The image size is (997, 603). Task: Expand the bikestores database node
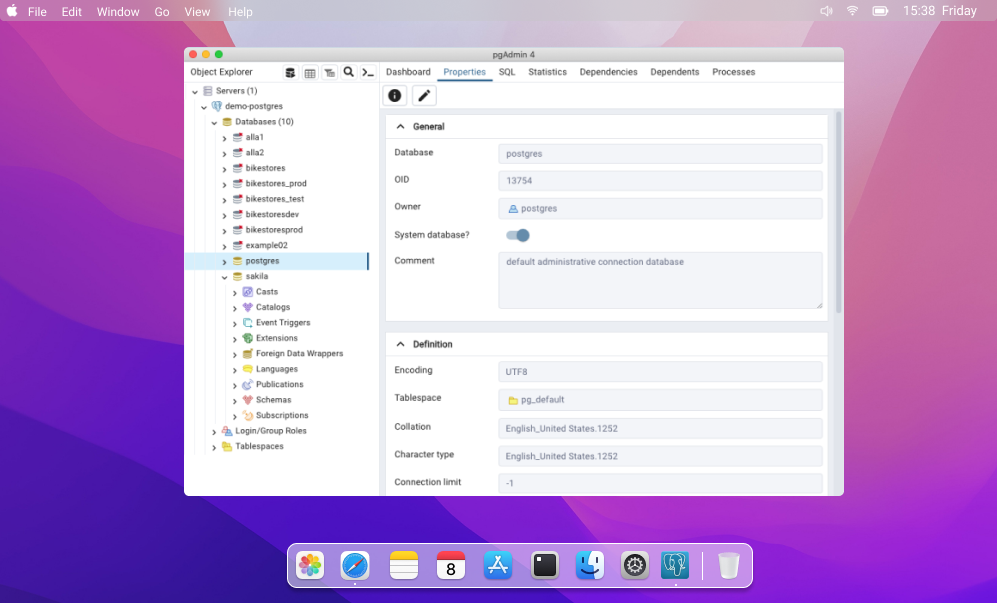(x=224, y=169)
